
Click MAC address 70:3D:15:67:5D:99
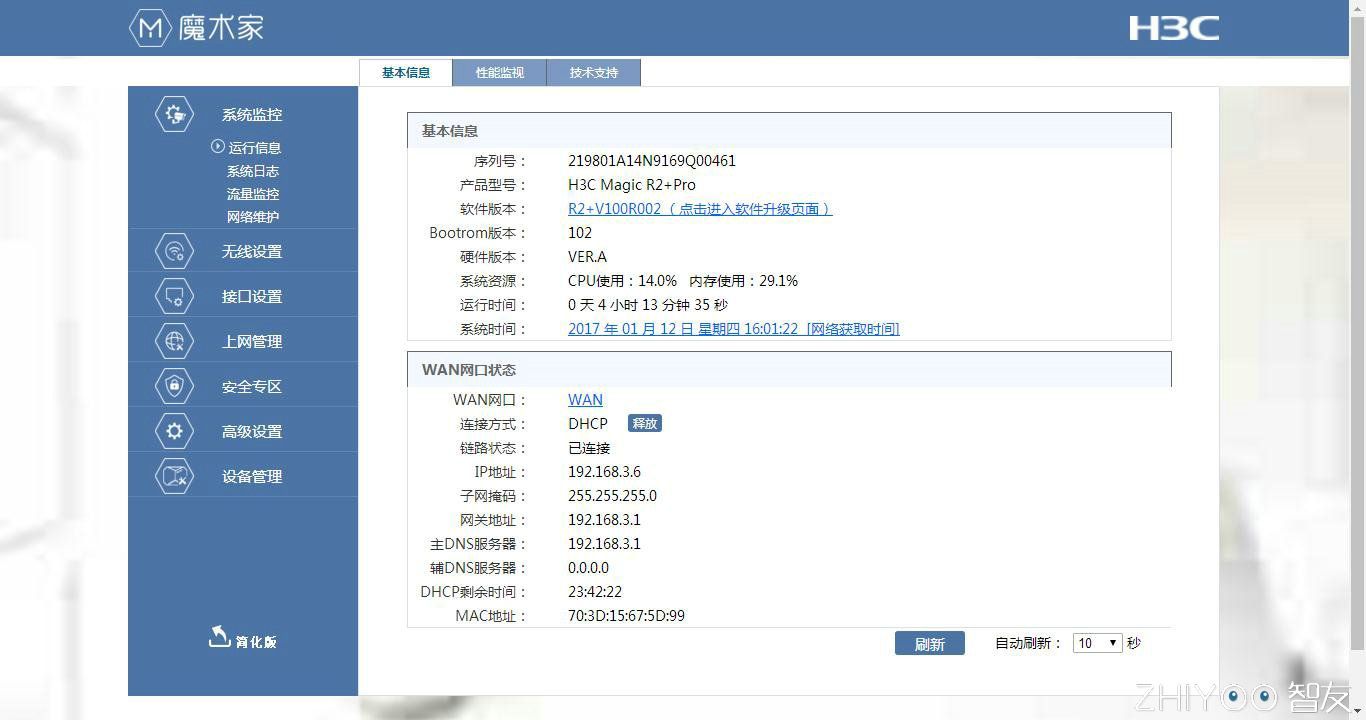tap(626, 616)
